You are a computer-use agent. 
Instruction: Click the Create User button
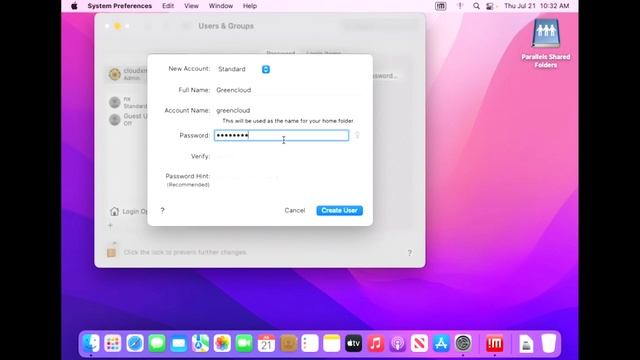pos(340,210)
